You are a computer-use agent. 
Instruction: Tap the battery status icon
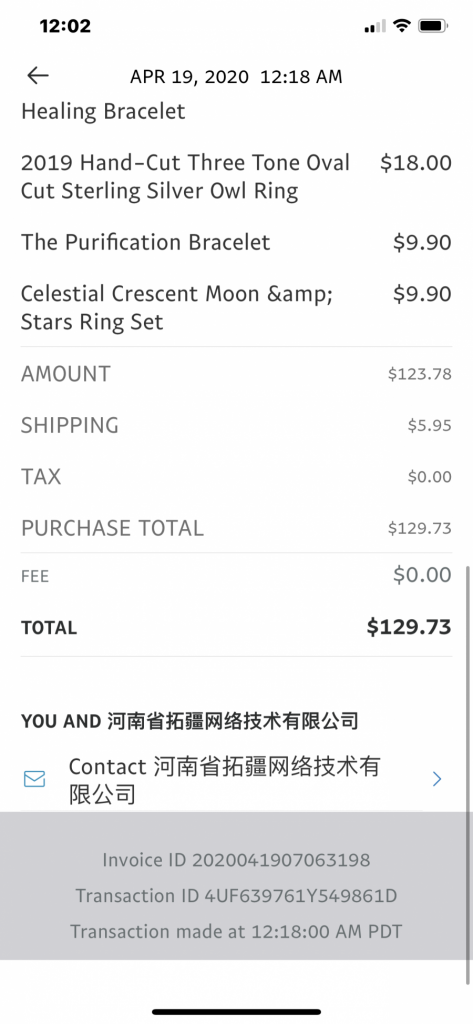click(x=432, y=26)
